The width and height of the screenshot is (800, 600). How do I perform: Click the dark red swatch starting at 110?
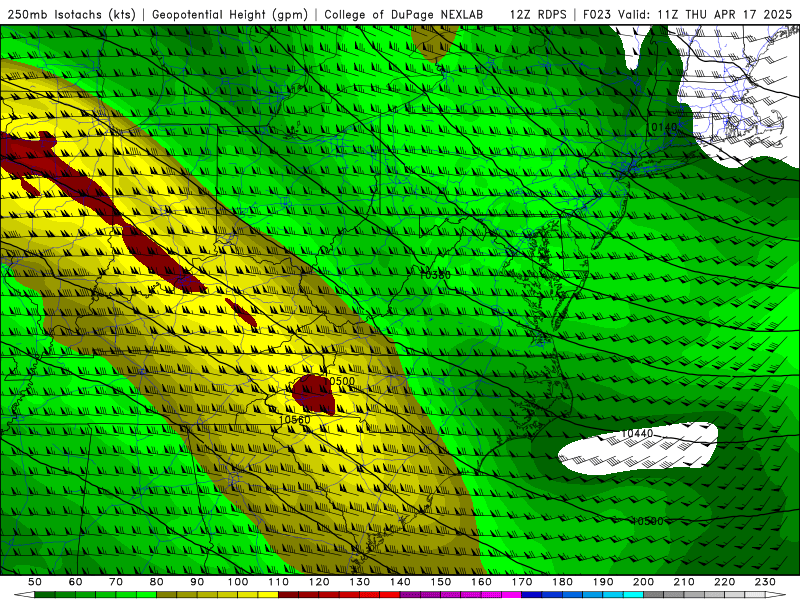(288, 595)
